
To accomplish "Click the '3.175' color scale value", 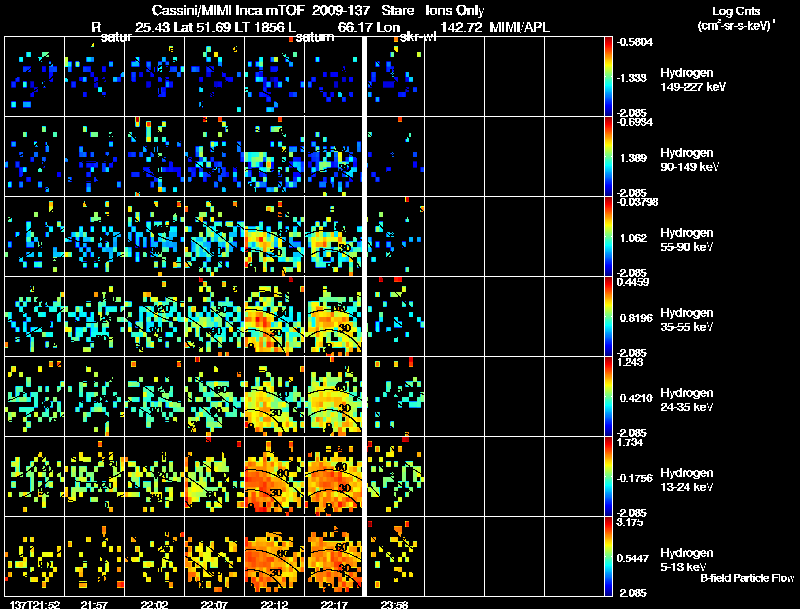I will point(630,522).
